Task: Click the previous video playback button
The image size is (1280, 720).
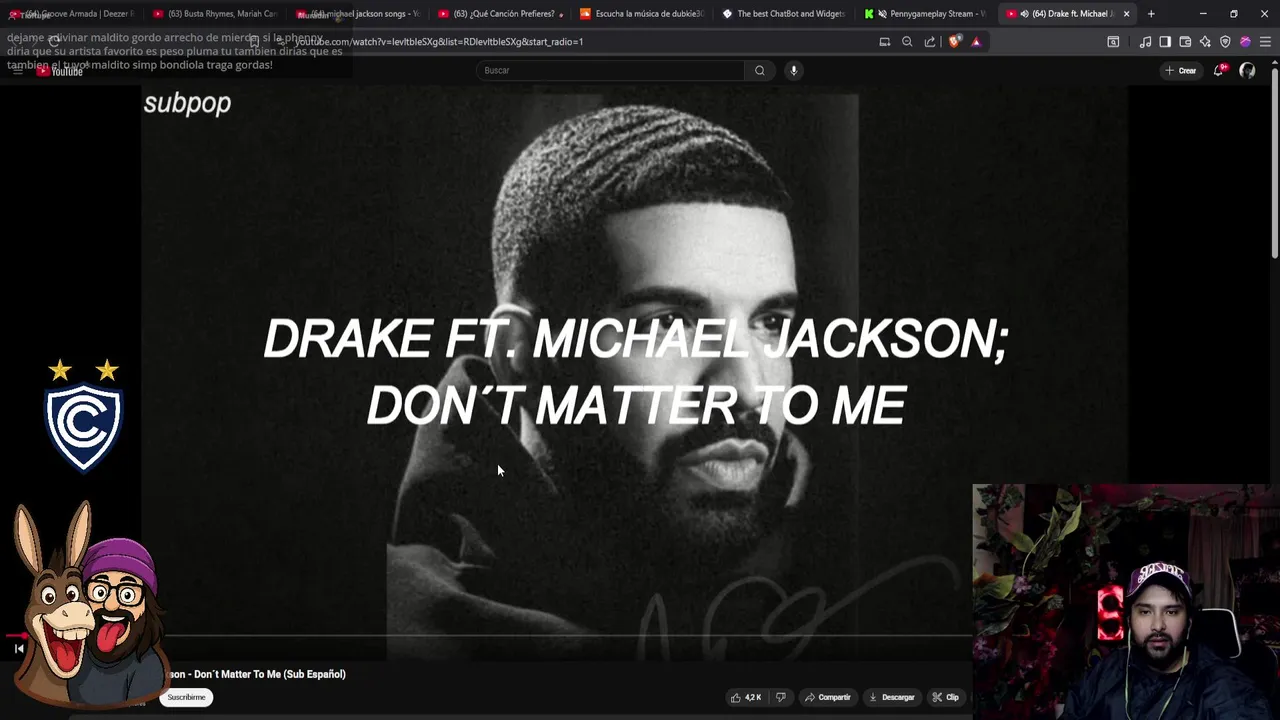Action: pyautogui.click(x=19, y=648)
